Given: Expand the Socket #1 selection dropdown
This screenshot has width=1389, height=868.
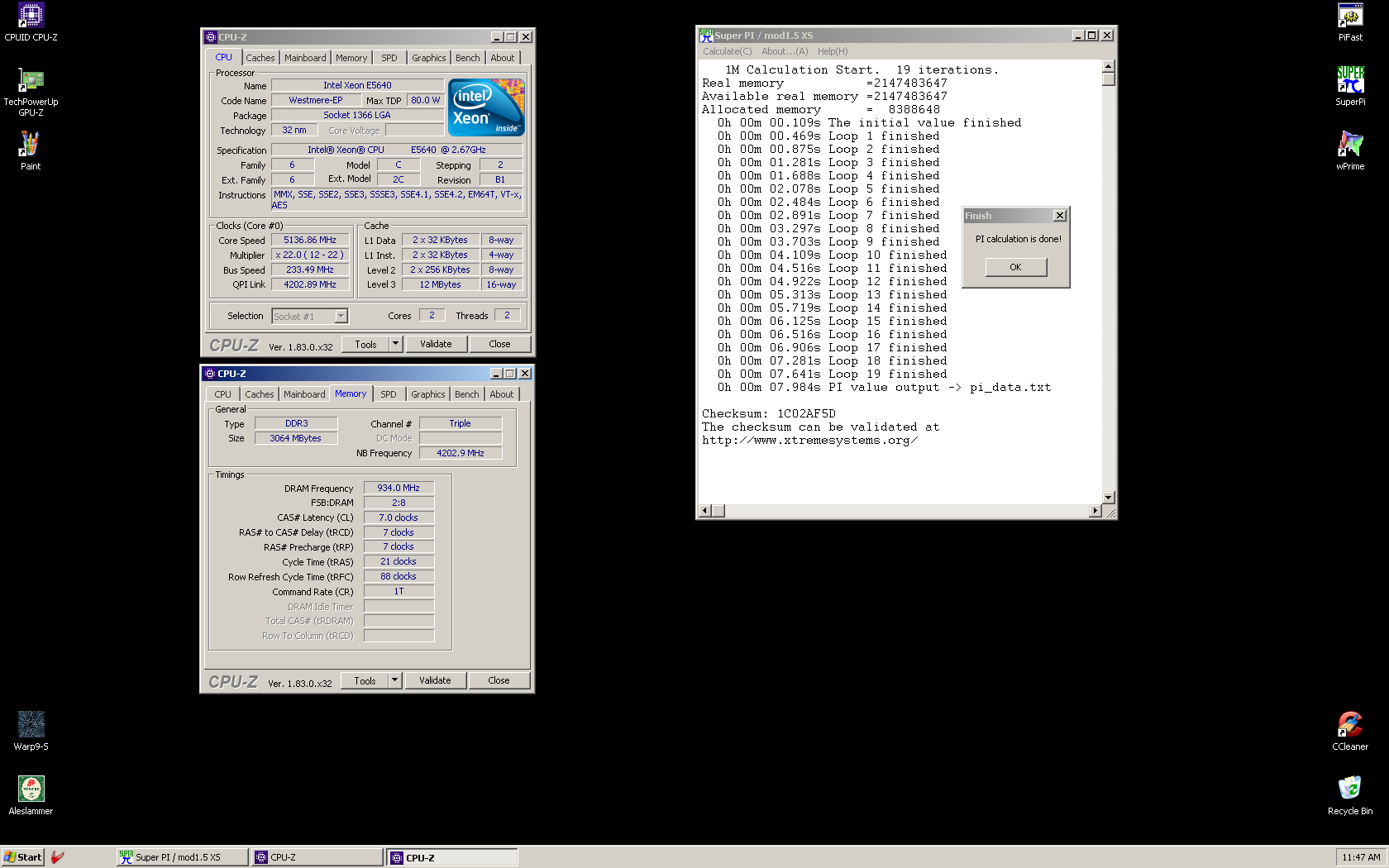Looking at the screenshot, I should [x=341, y=316].
